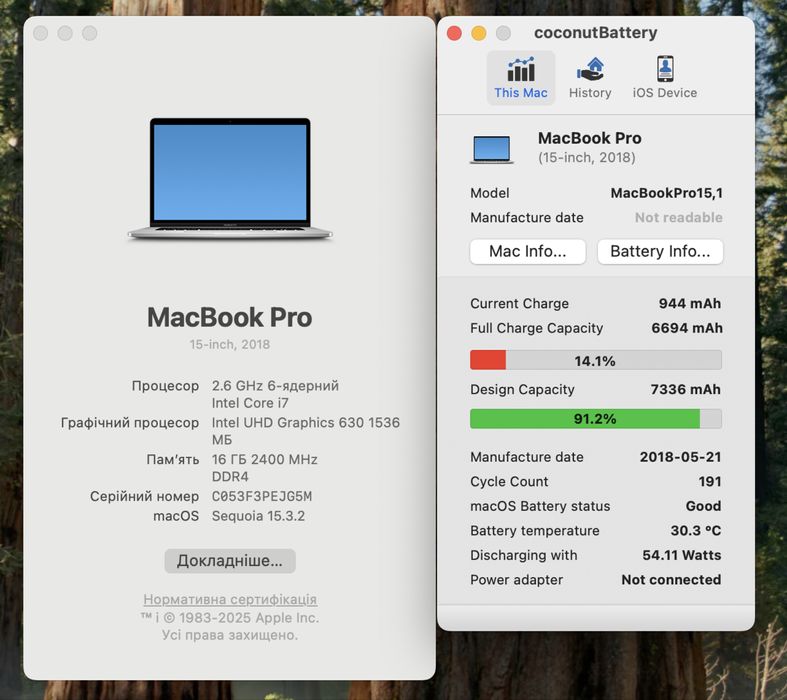787x700 pixels.
Task: Click the Sequoia 15.3.2 macOS version
Action: [258, 516]
